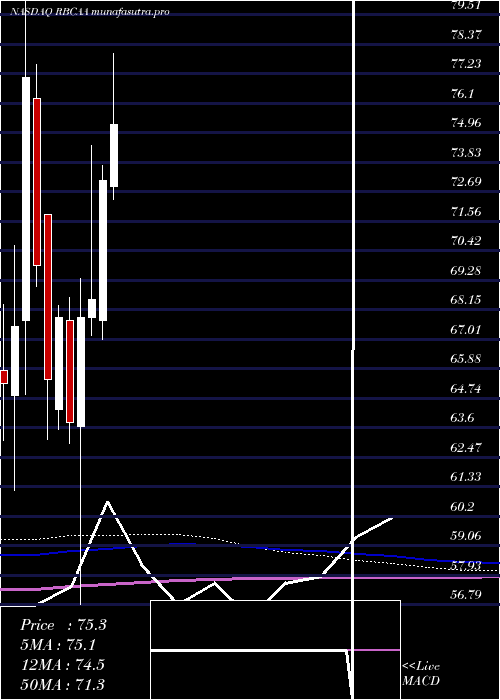Click the 76.1 price axis label
Image resolution: width=500 pixels, height=700 pixels.
coord(462,94)
